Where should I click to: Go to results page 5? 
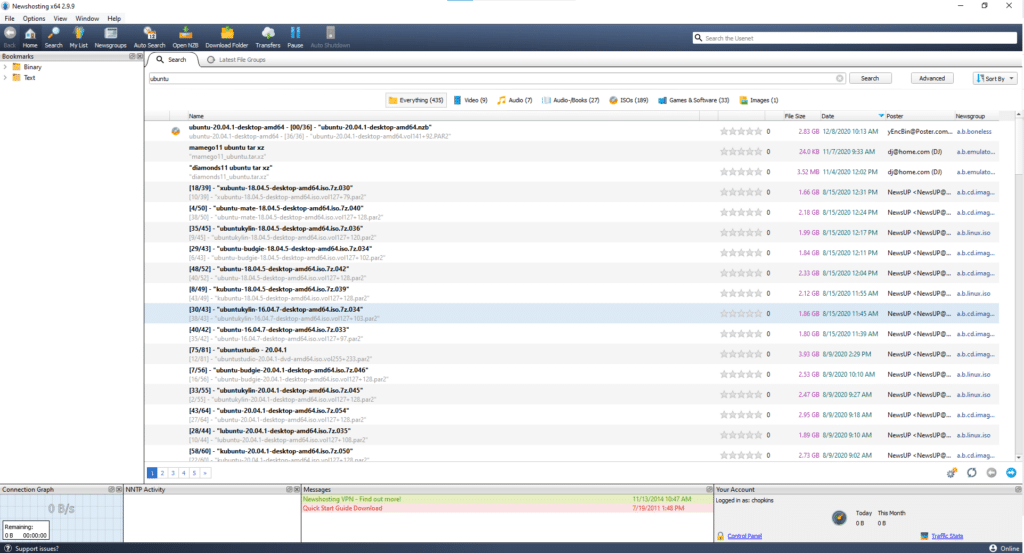pos(194,473)
